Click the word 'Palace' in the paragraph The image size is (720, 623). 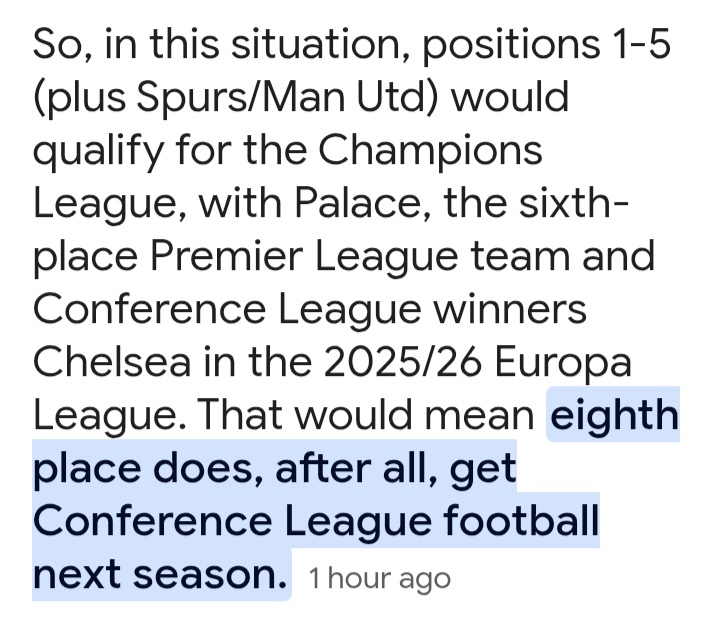[358, 203]
